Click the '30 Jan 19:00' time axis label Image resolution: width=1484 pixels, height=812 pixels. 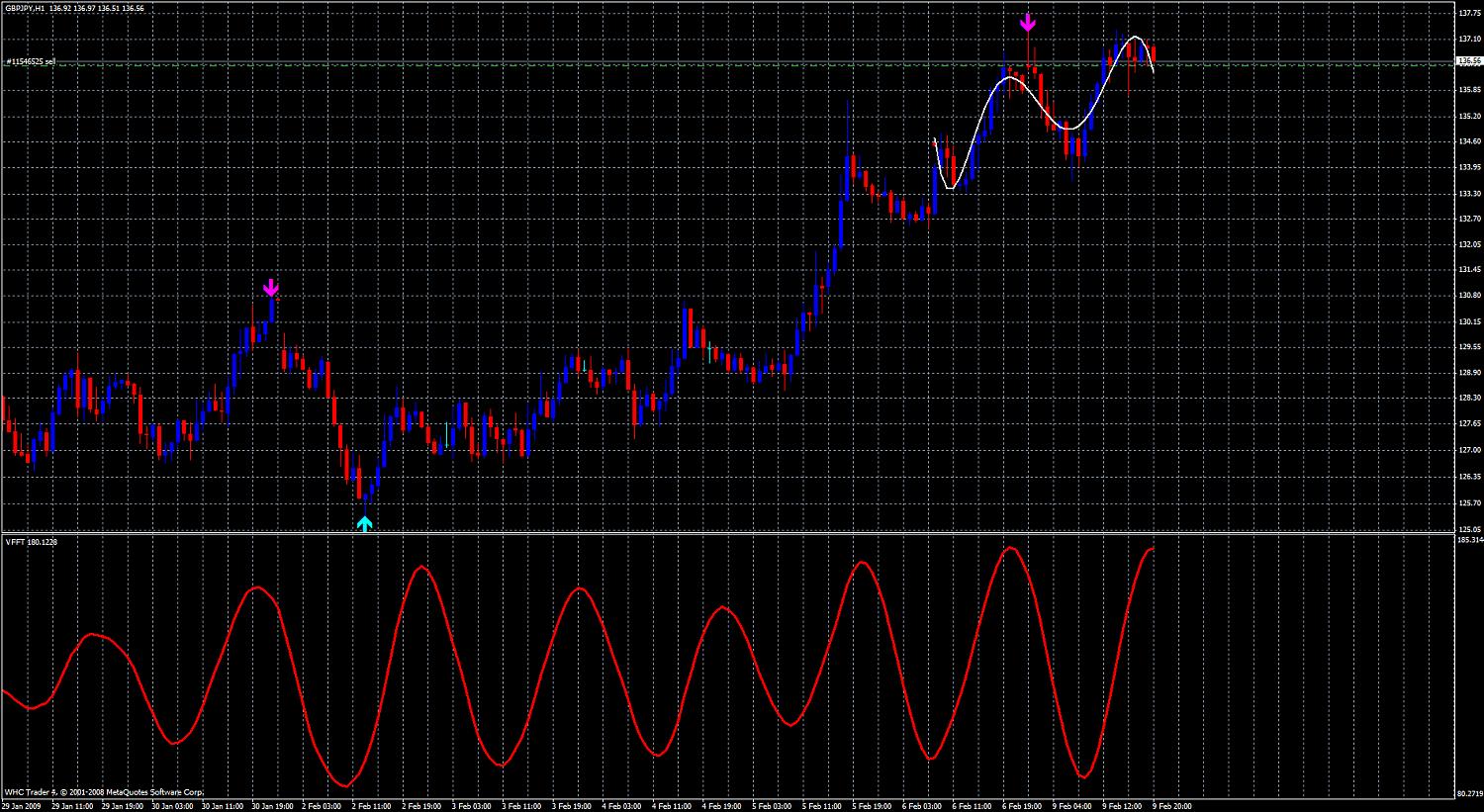(x=273, y=806)
